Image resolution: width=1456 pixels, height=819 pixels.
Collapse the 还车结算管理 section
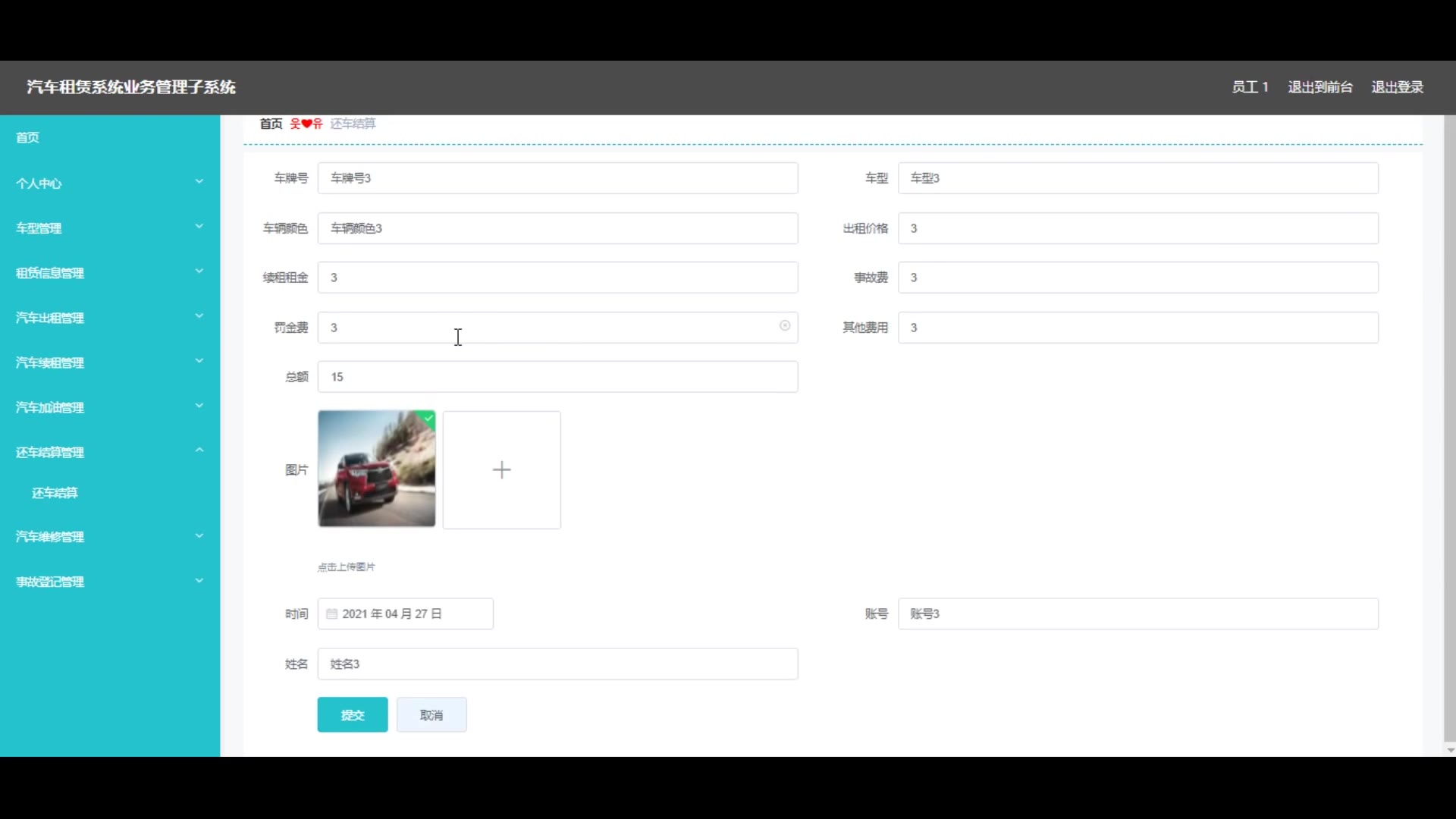pyautogui.click(x=110, y=452)
